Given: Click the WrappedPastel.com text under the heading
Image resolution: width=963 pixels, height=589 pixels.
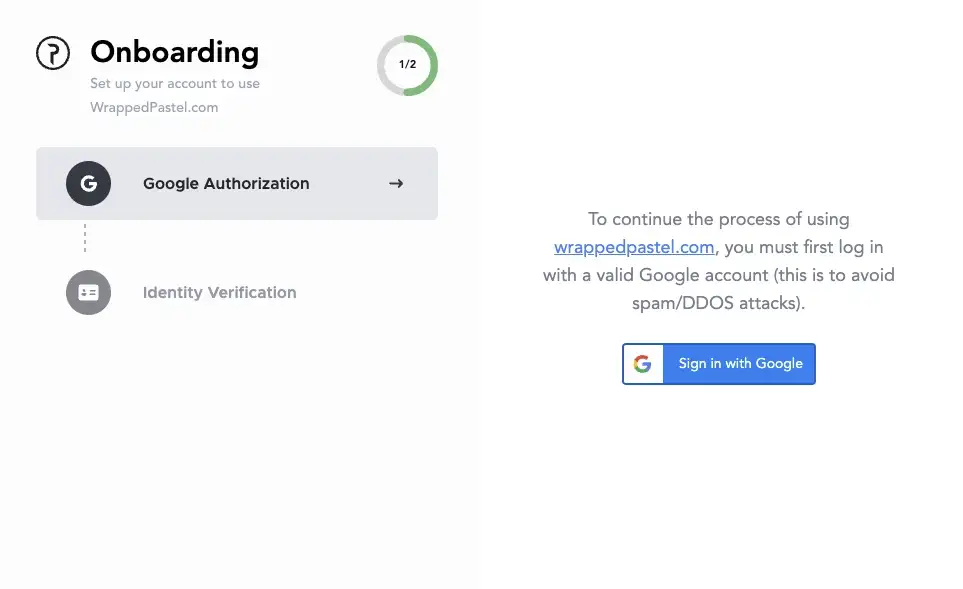Looking at the screenshot, I should click(x=154, y=107).
